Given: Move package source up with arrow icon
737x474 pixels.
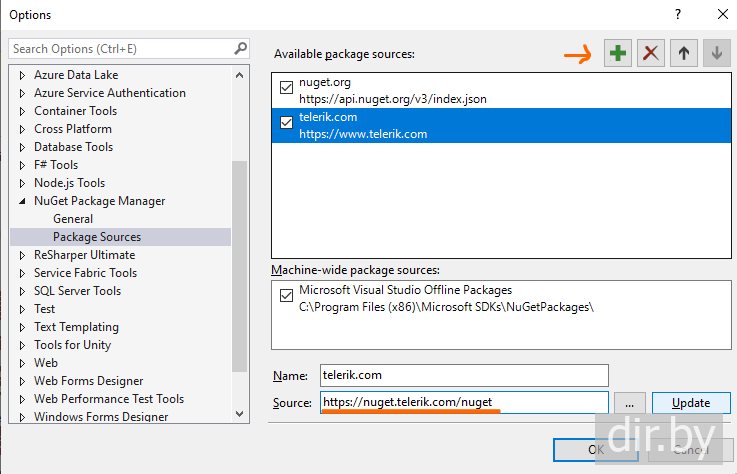Looking at the screenshot, I should click(684, 54).
